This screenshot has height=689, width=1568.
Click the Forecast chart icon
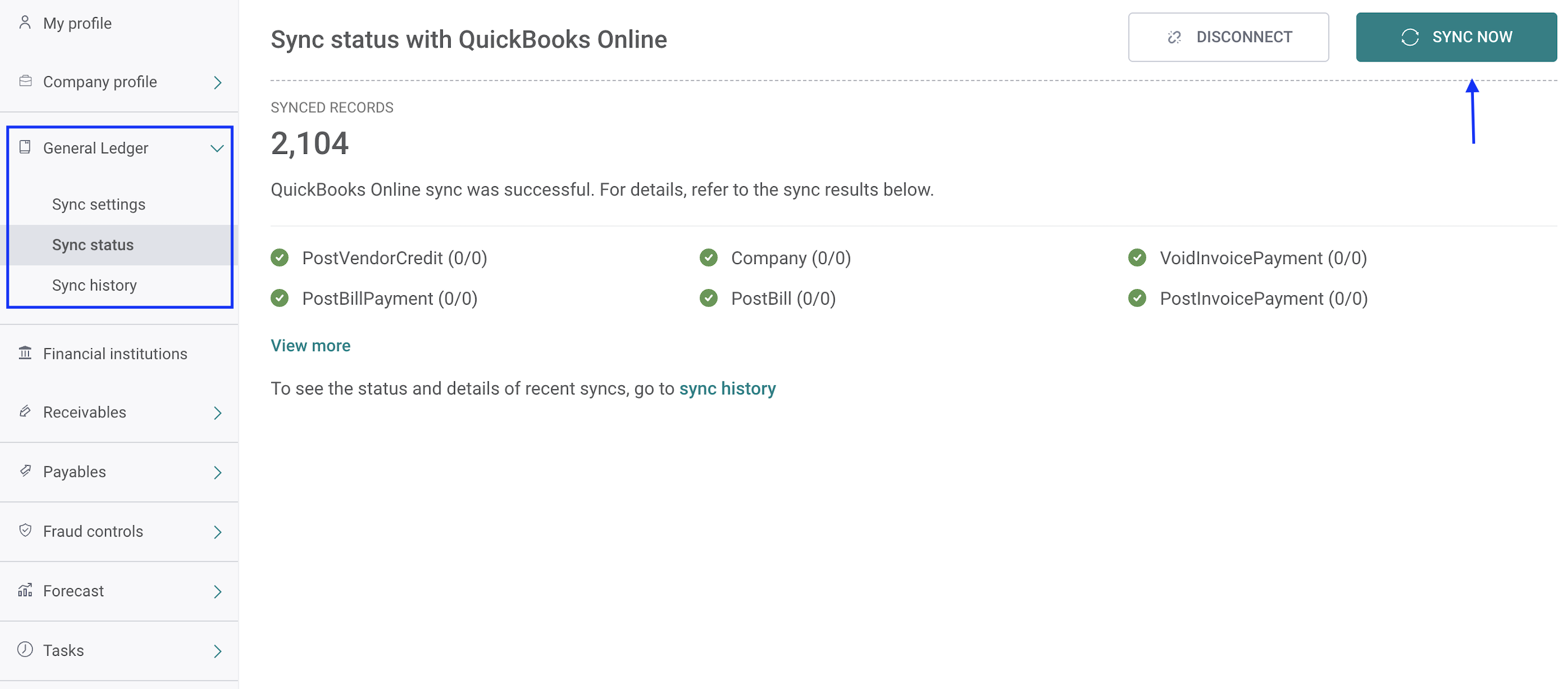click(25, 590)
